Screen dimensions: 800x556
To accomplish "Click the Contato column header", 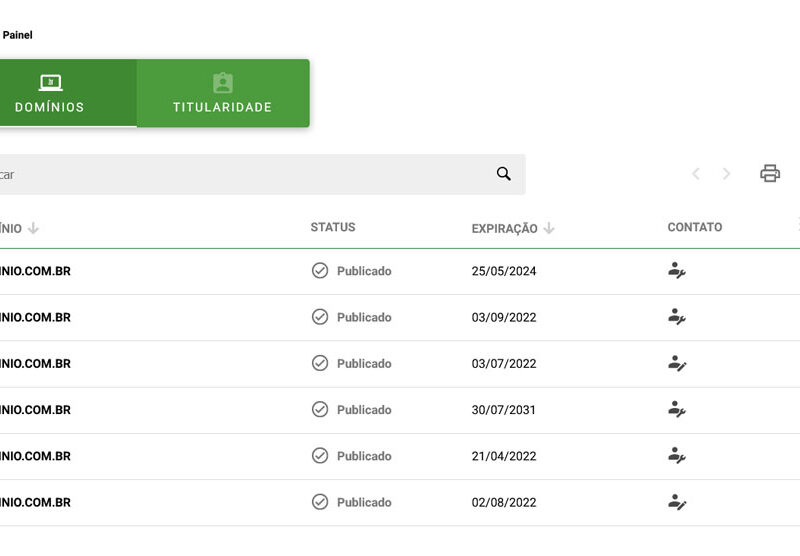I will 694,227.
